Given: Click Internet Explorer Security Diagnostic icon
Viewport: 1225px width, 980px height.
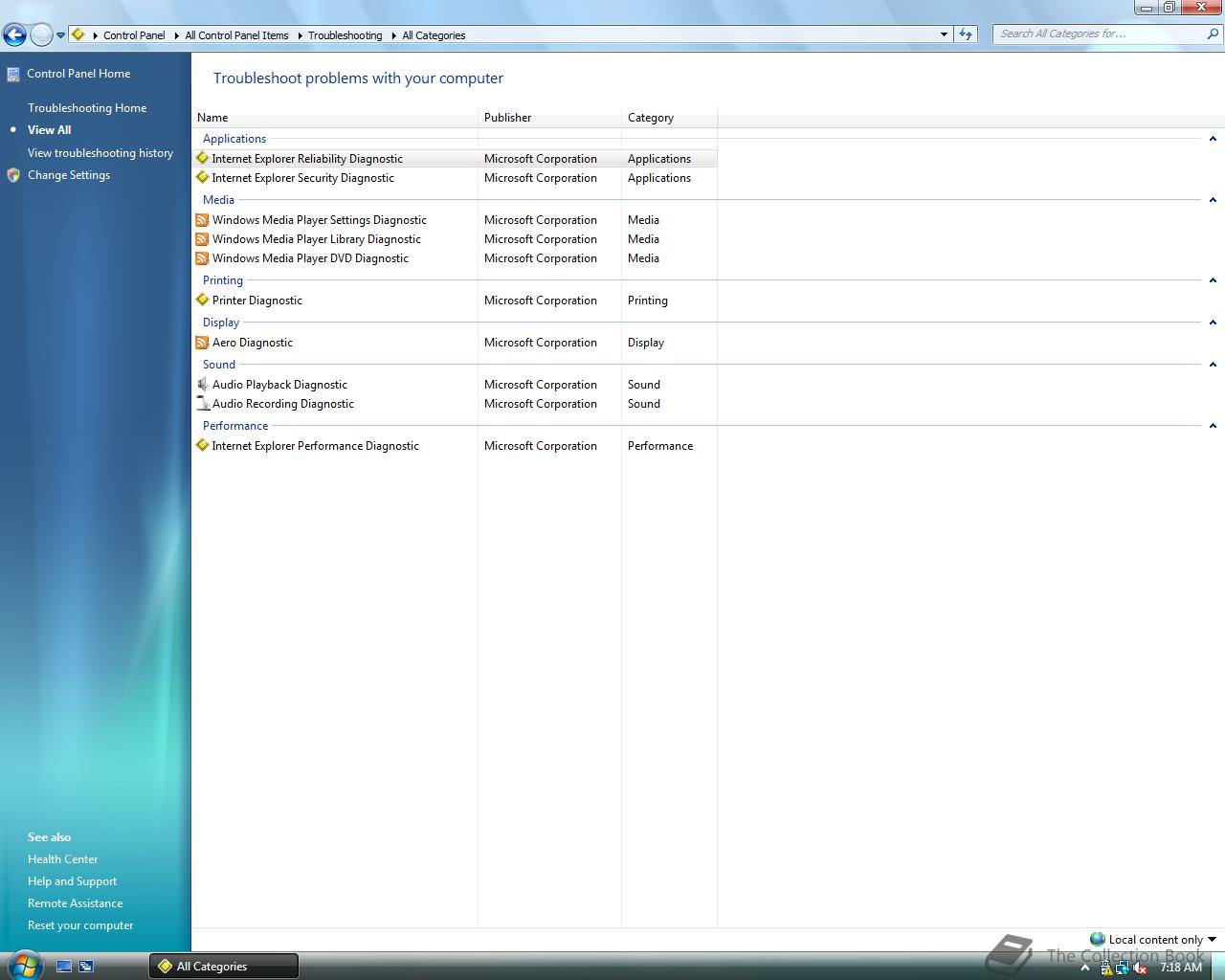Looking at the screenshot, I should click(202, 178).
